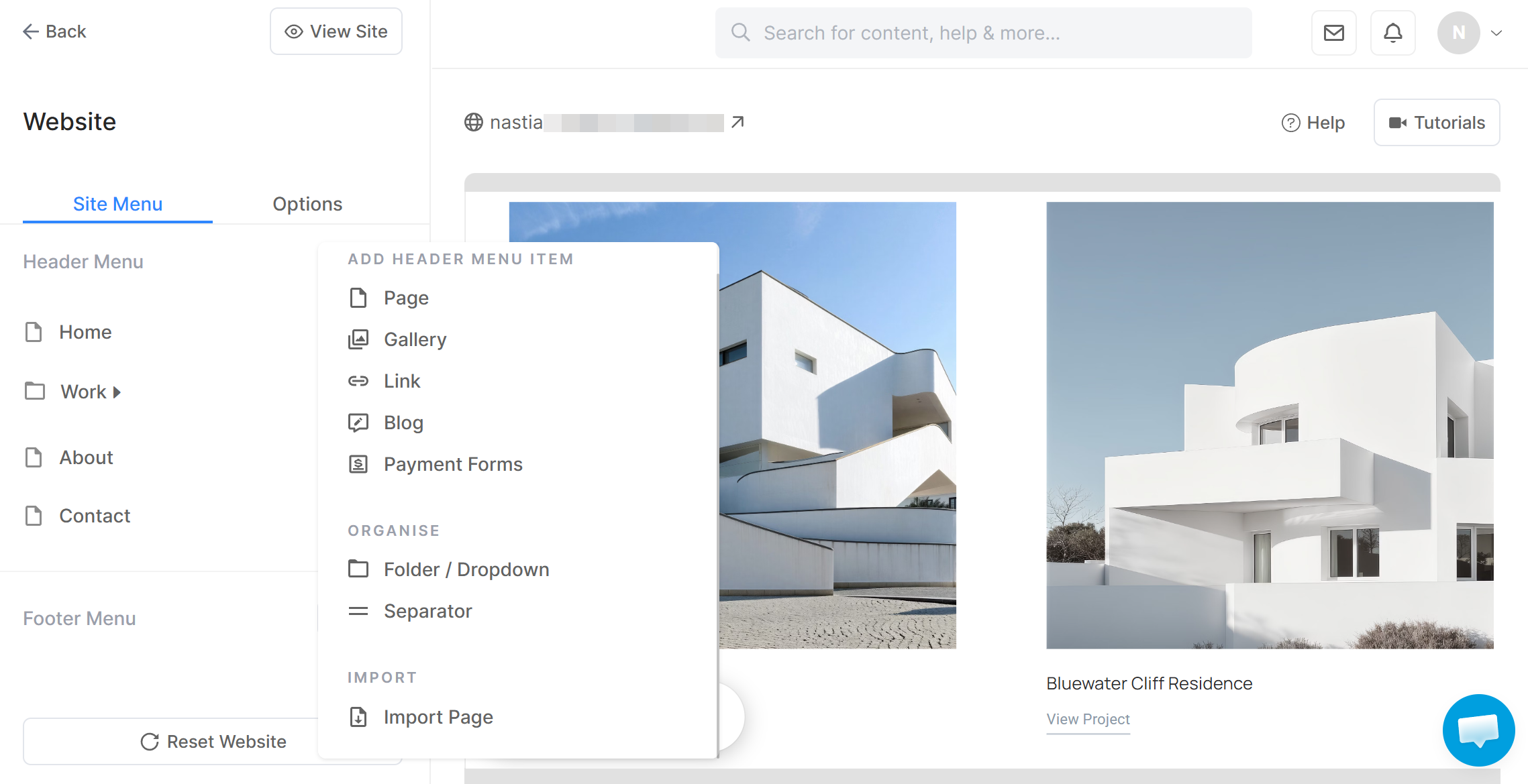Screen dimensions: 1528x784
Task: Open the notifications bell icon
Action: coord(1392,32)
